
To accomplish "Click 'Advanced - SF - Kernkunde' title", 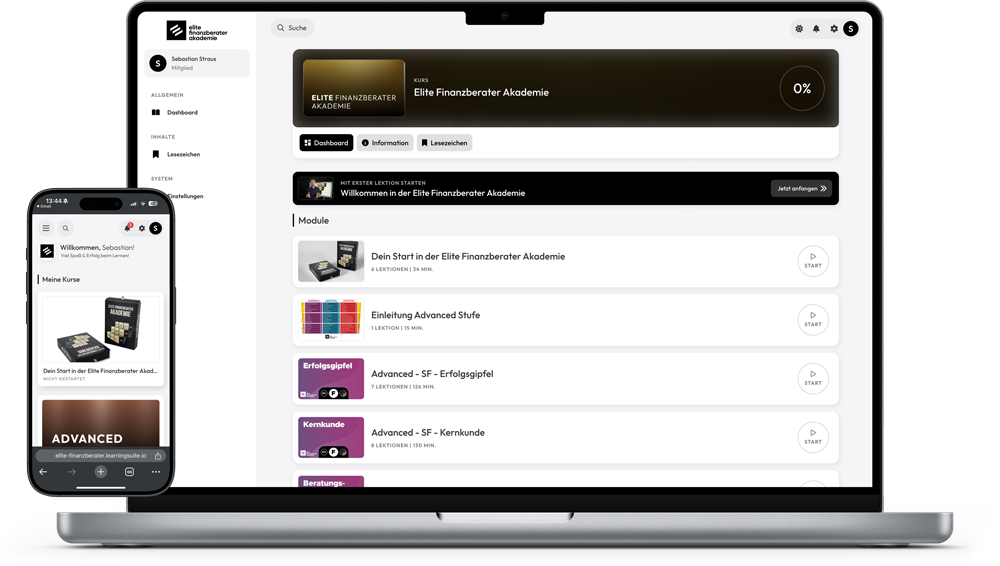I will tap(428, 433).
